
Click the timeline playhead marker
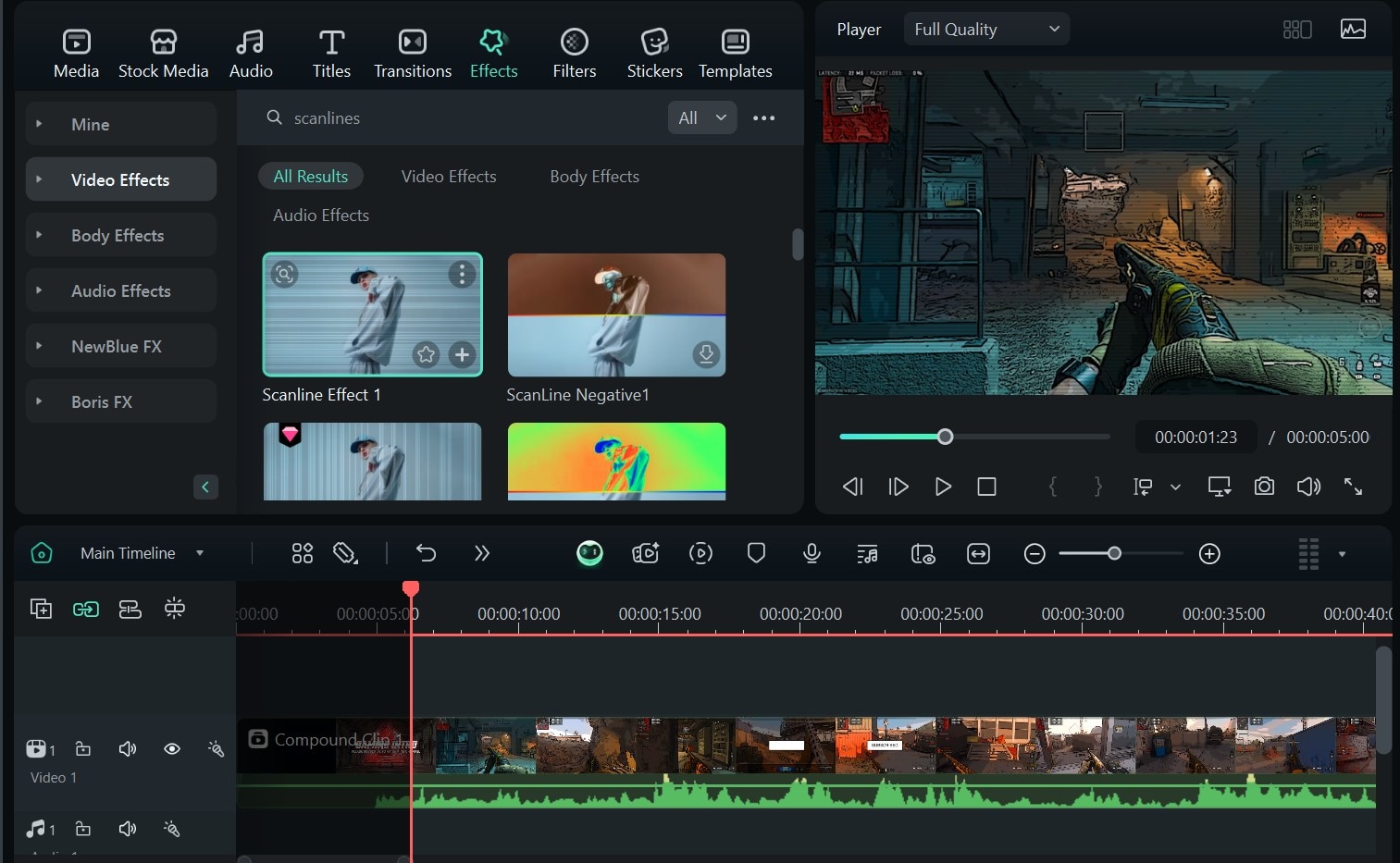411,589
